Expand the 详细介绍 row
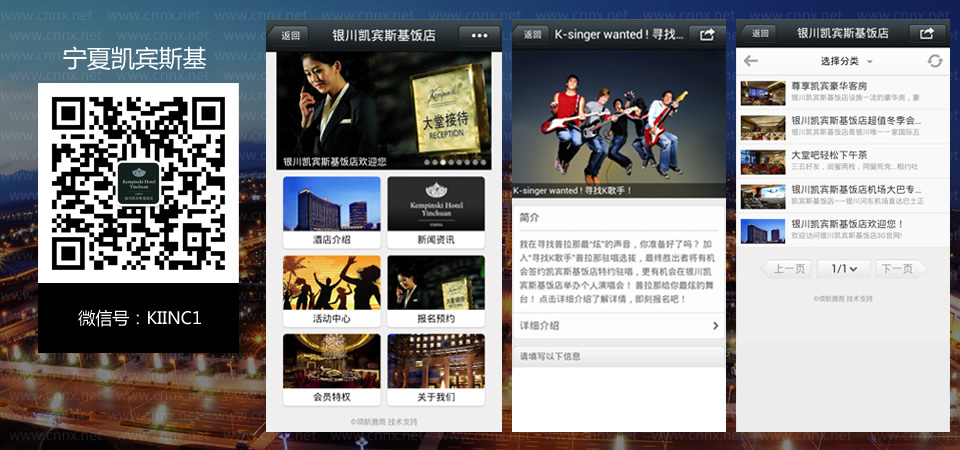 [x=618, y=326]
